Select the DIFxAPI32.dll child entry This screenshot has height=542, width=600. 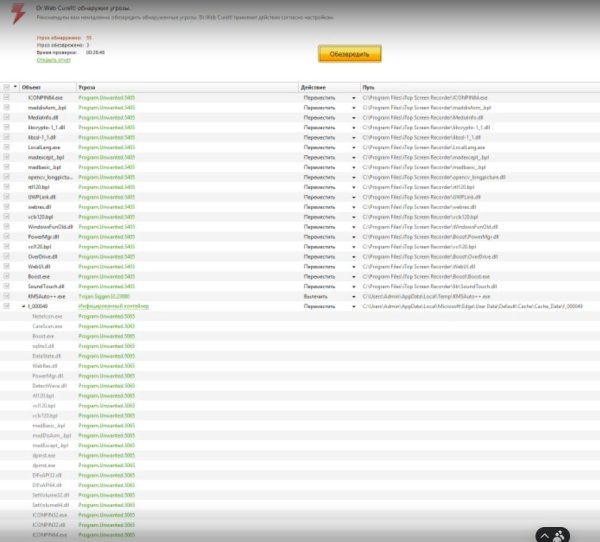pyautogui.click(x=47, y=475)
